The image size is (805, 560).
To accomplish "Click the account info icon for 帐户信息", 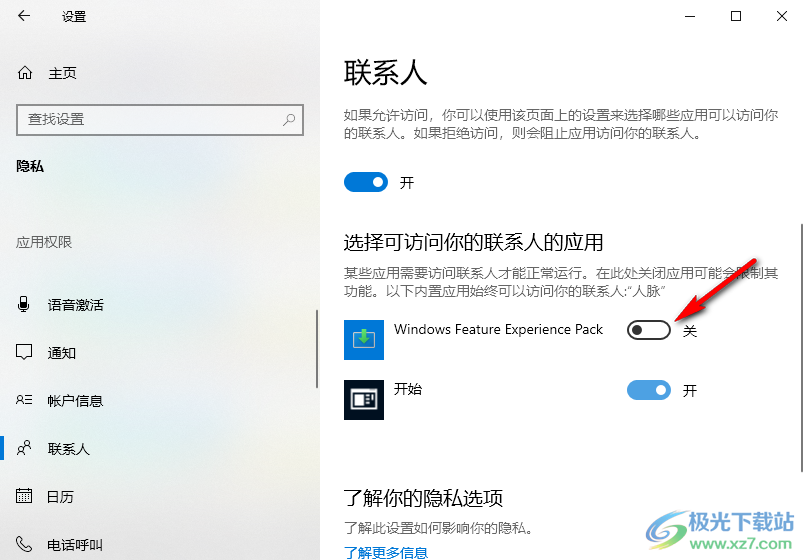I will [x=24, y=400].
